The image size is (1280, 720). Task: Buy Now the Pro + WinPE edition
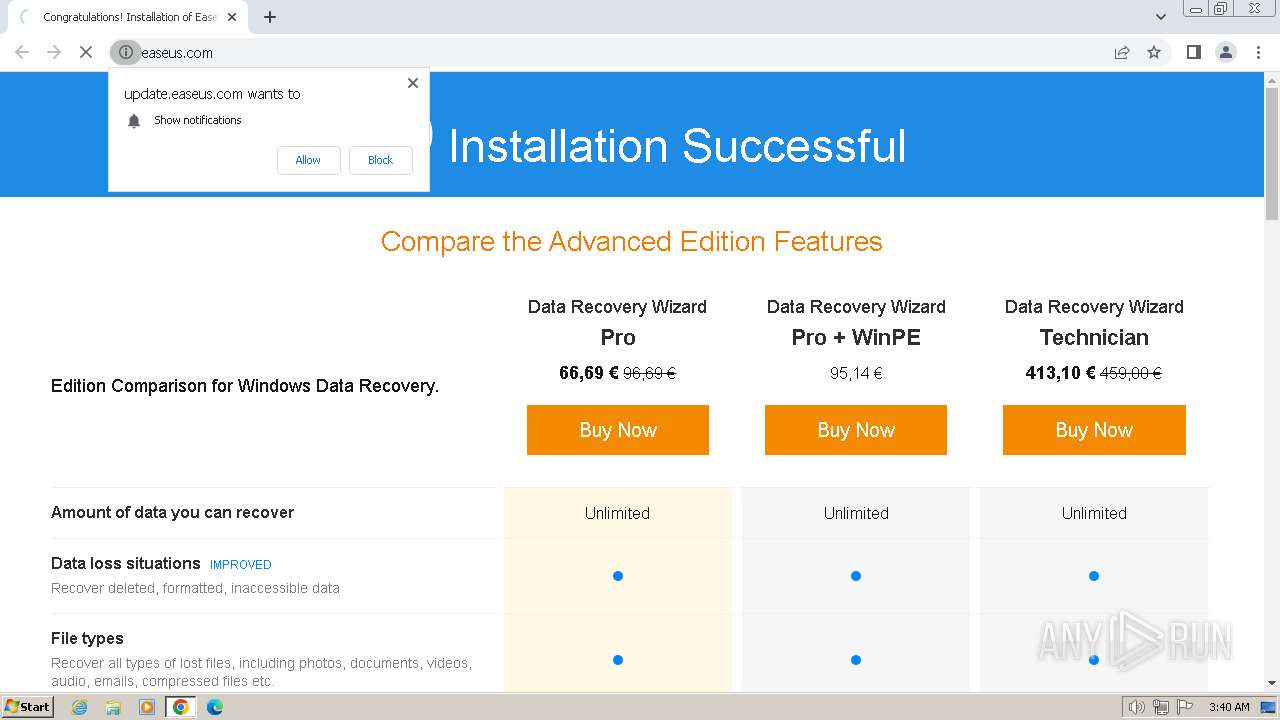tap(855, 430)
